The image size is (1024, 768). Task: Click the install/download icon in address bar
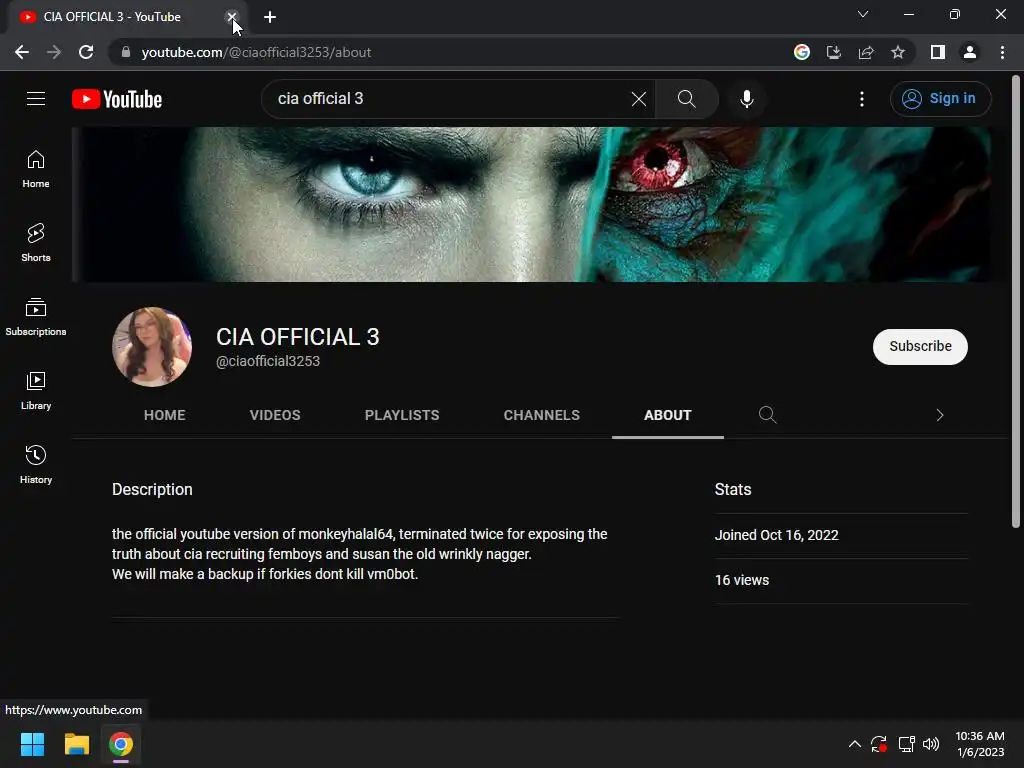[834, 52]
